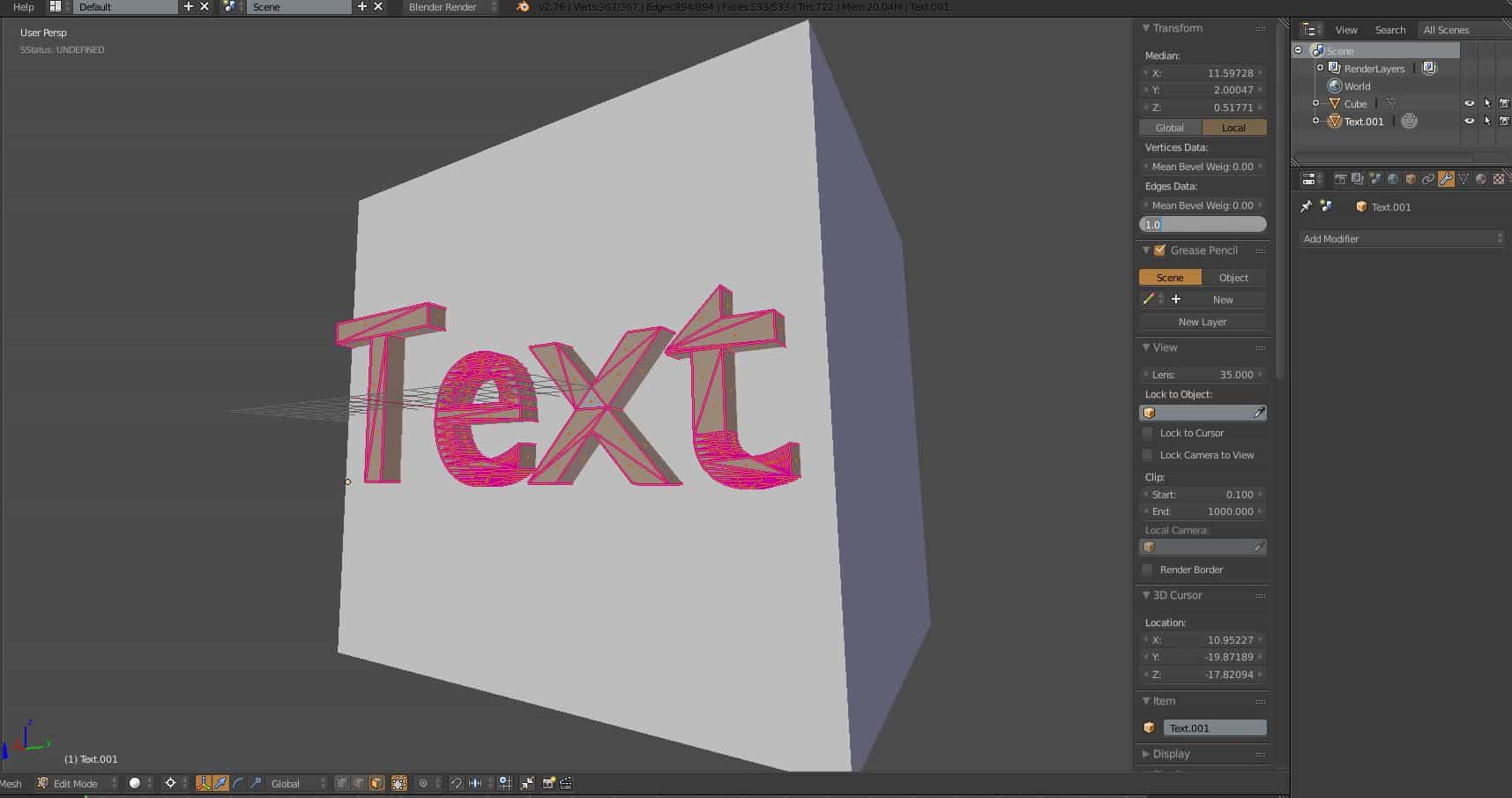Viewport: 1512px width, 798px height.
Task: Toggle selectability arrow for Text.001
Action: tap(1487, 121)
